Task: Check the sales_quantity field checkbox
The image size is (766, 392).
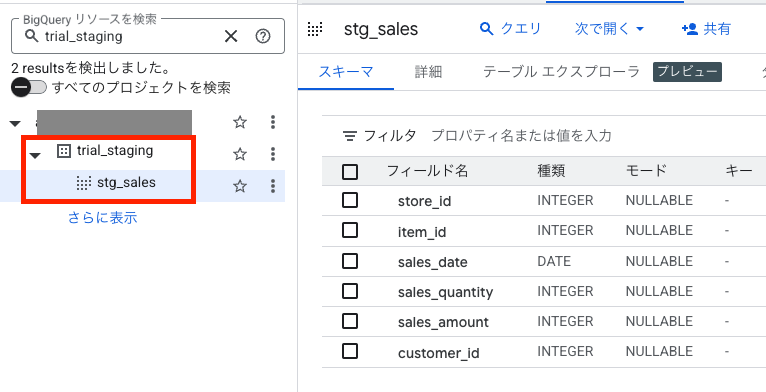Action: point(350,291)
